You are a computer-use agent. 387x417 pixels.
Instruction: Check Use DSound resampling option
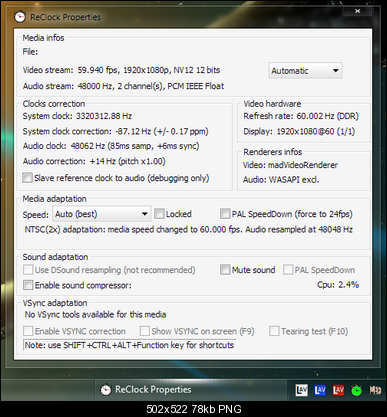click(x=28, y=270)
